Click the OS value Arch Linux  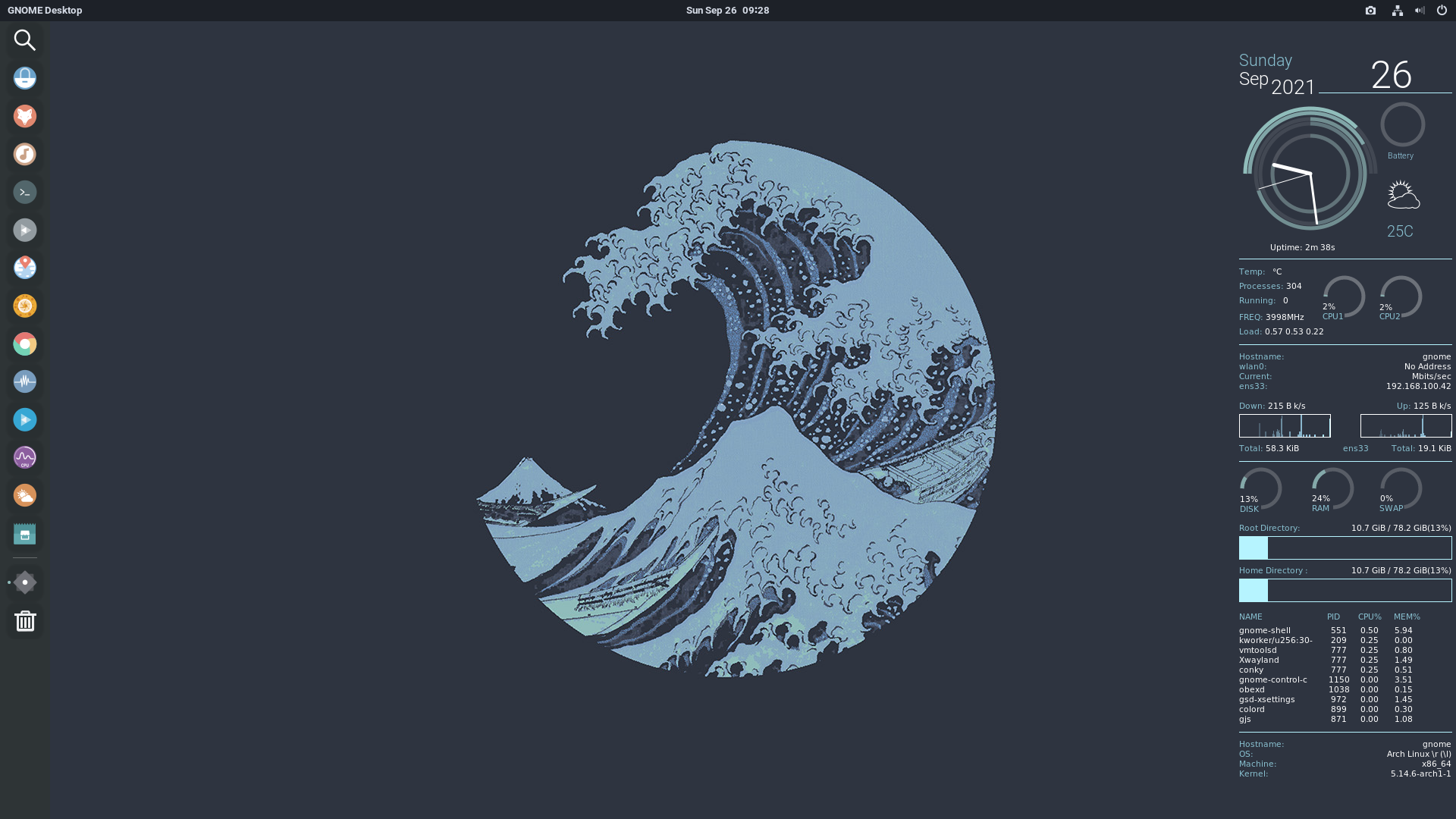[x=1419, y=754]
